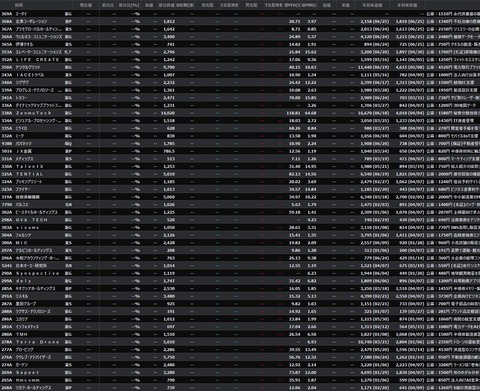This screenshot has height=391, width=480.
Task: Sort by the 銘柄 column header
Action: point(19,5)
